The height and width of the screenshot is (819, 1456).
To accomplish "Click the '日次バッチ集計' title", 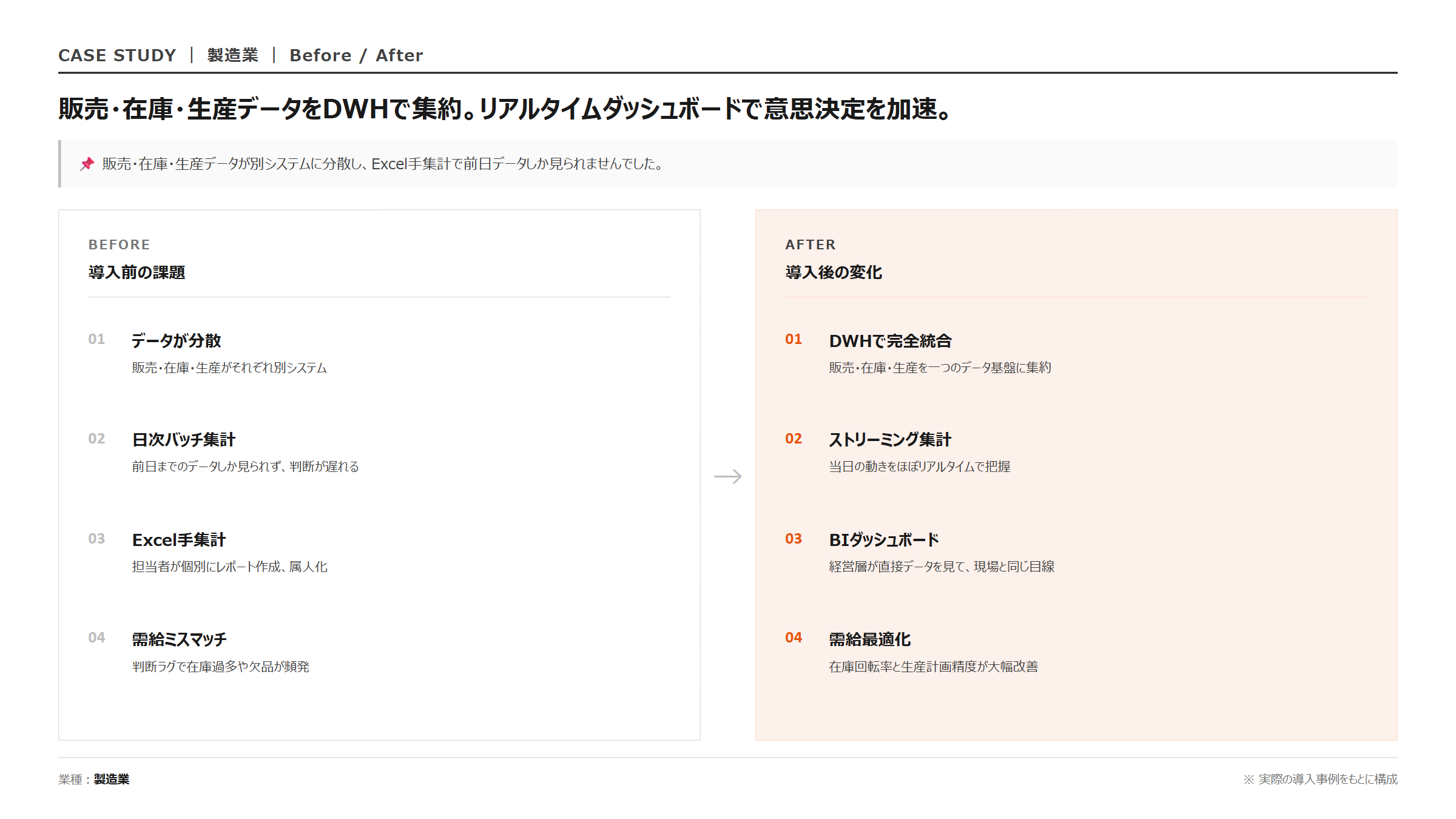I will point(184,439).
